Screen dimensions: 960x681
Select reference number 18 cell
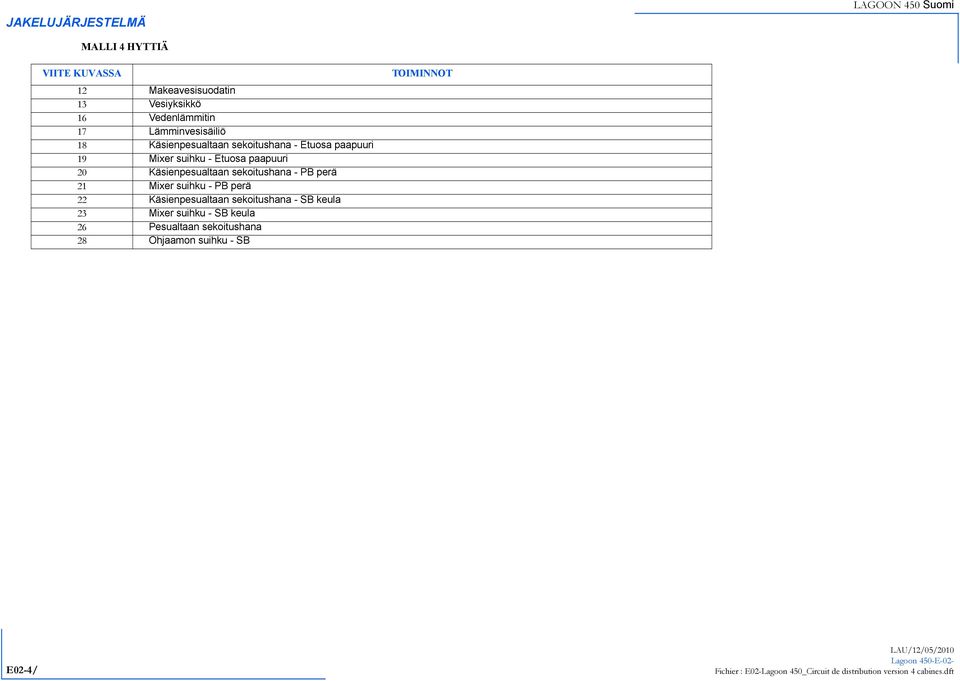coord(82,145)
